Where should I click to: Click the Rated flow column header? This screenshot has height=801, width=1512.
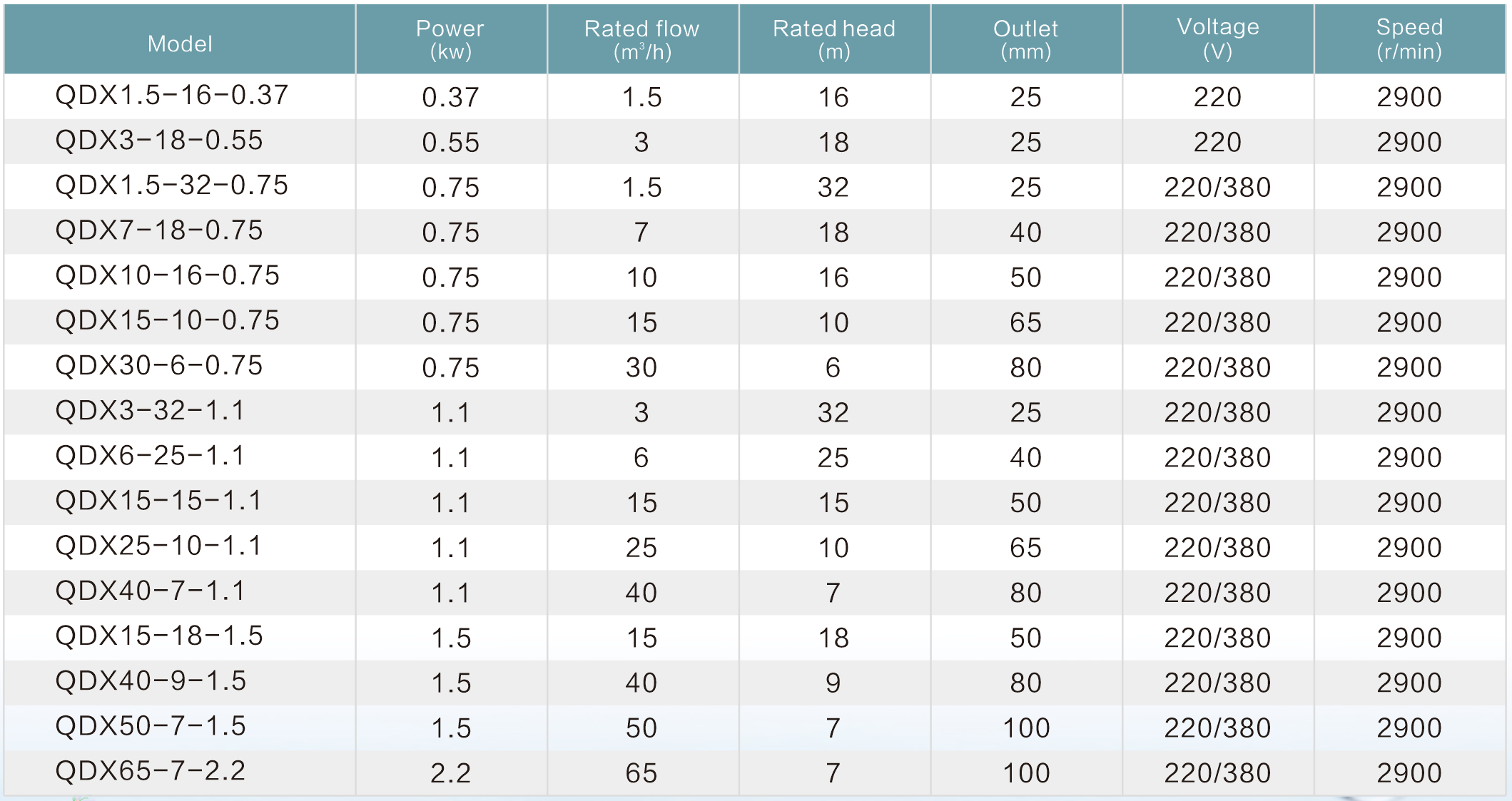(642, 39)
